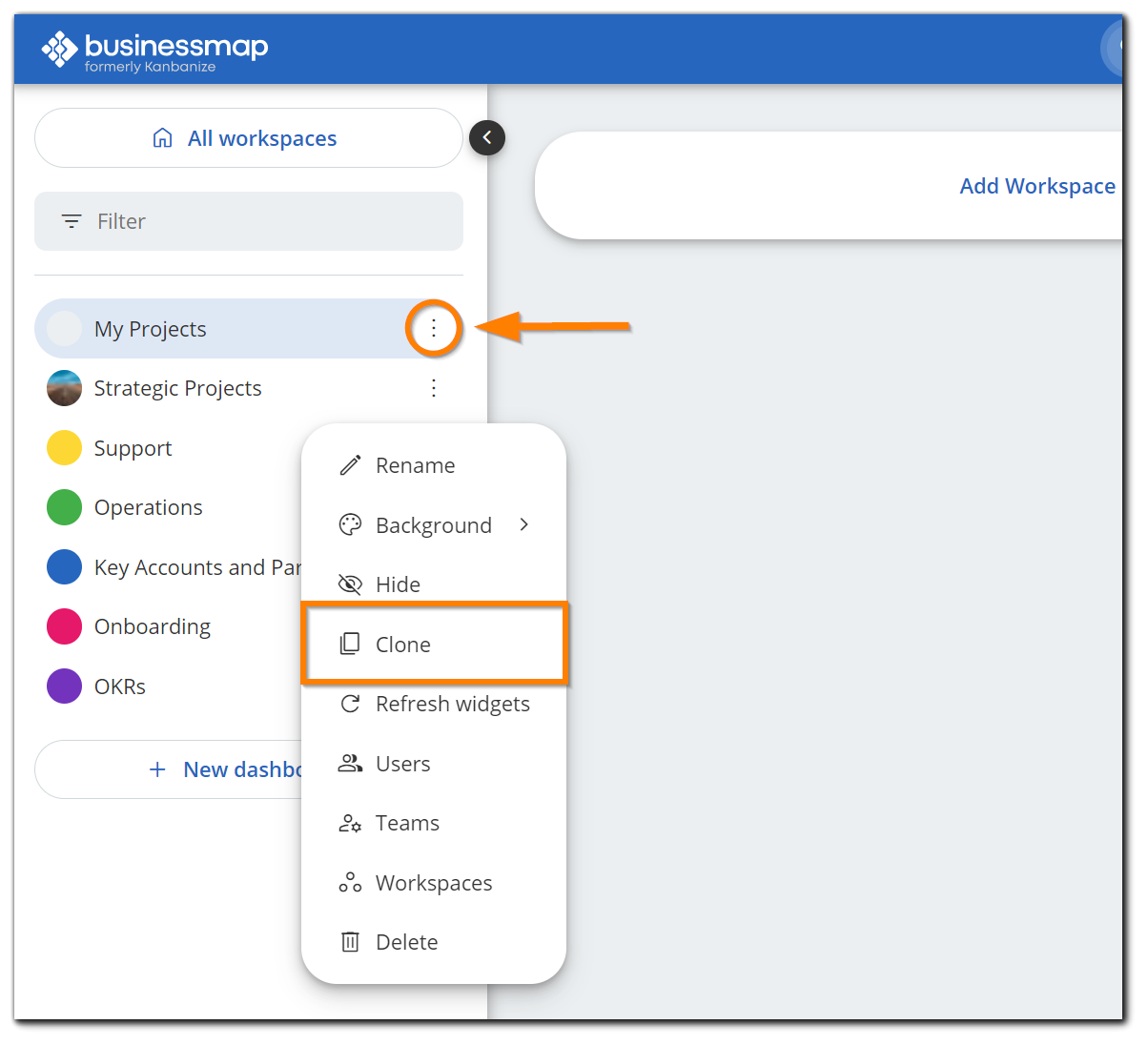Open the My Projects three-dot menu
Screen dimensions: 1148x1045
(x=434, y=328)
